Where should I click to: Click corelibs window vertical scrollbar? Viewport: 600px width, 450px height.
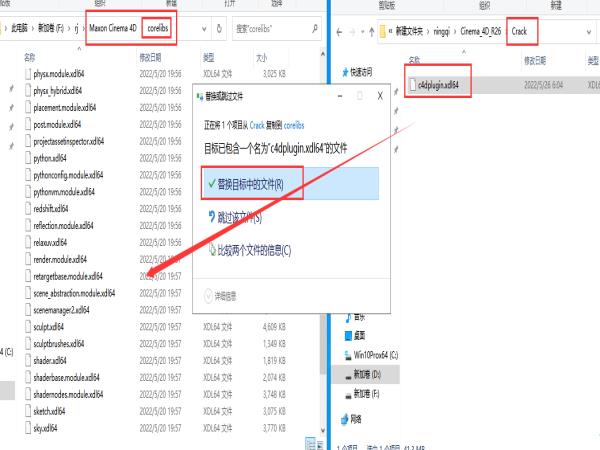(x=323, y=344)
